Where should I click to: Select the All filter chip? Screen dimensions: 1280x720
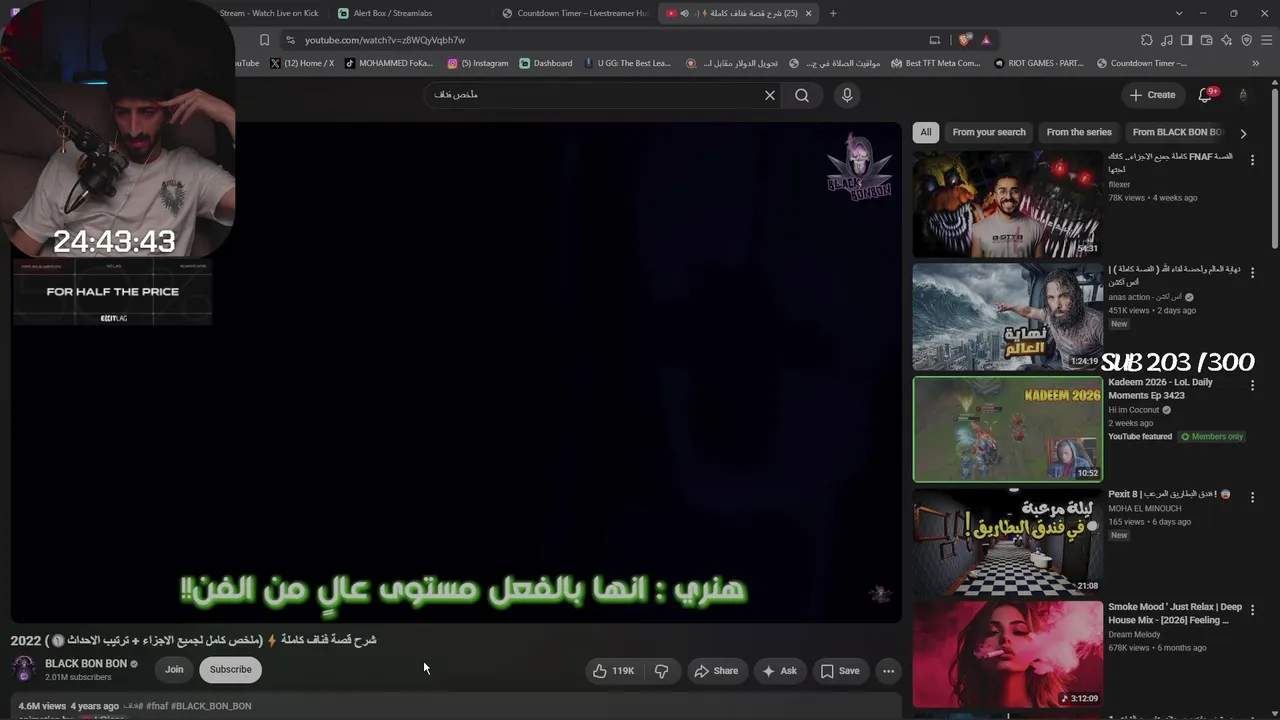pos(926,132)
